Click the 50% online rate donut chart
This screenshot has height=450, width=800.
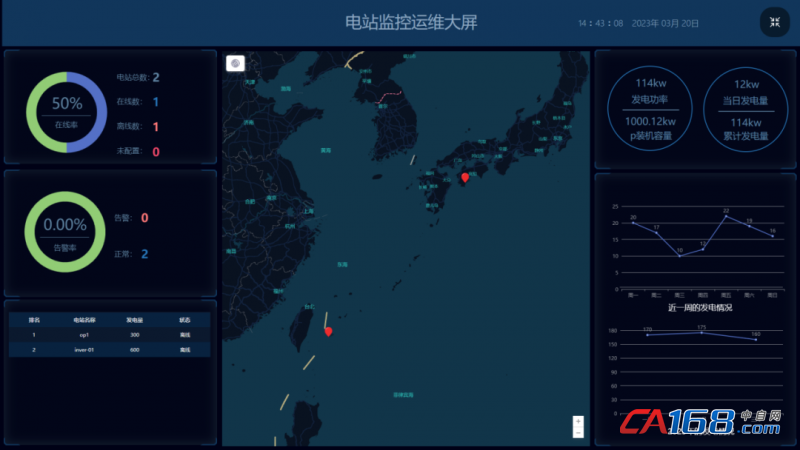(x=67, y=110)
